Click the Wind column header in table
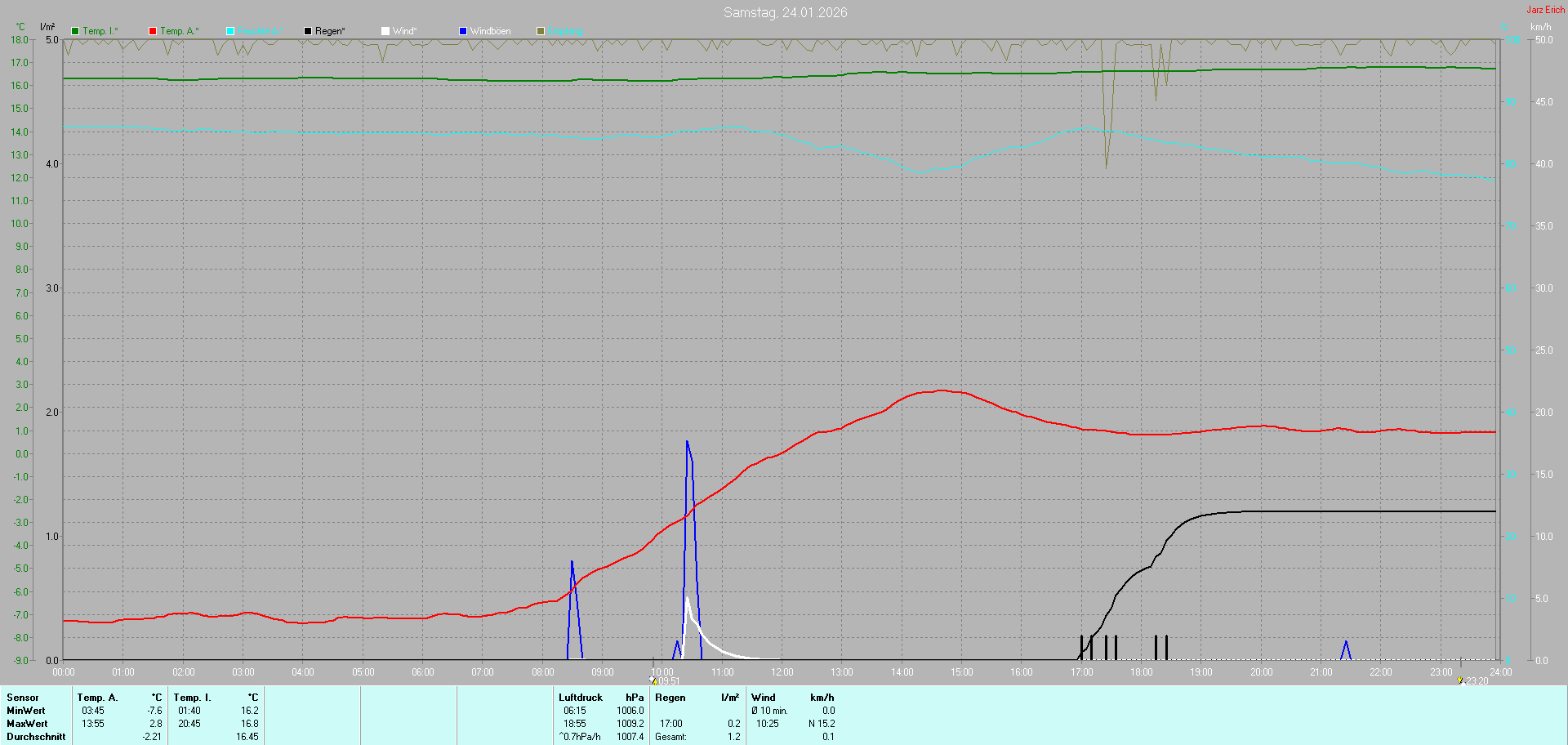Viewport: 1568px width, 745px height. tap(764, 698)
